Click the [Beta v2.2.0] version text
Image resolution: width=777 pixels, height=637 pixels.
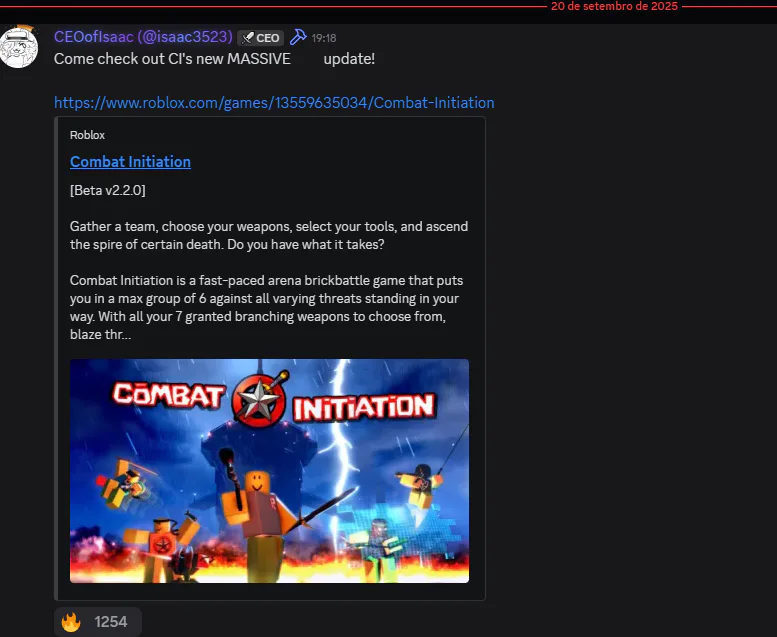point(108,190)
